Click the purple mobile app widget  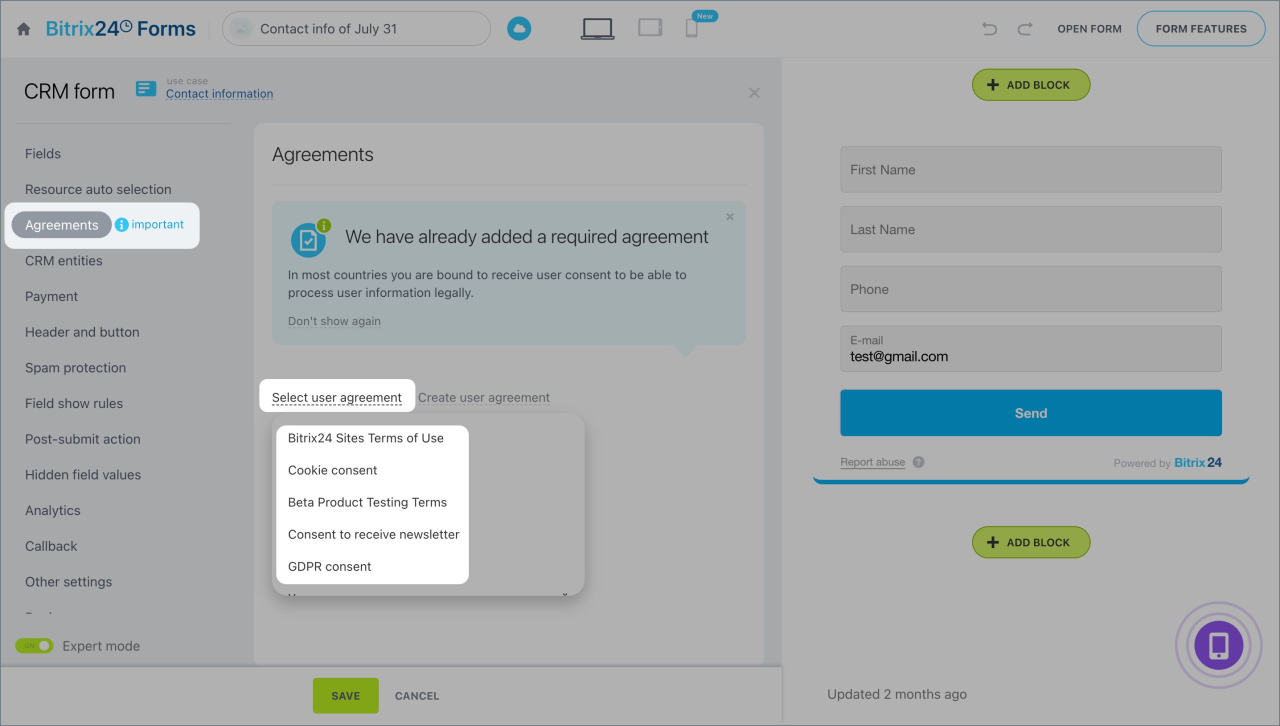tap(1218, 645)
